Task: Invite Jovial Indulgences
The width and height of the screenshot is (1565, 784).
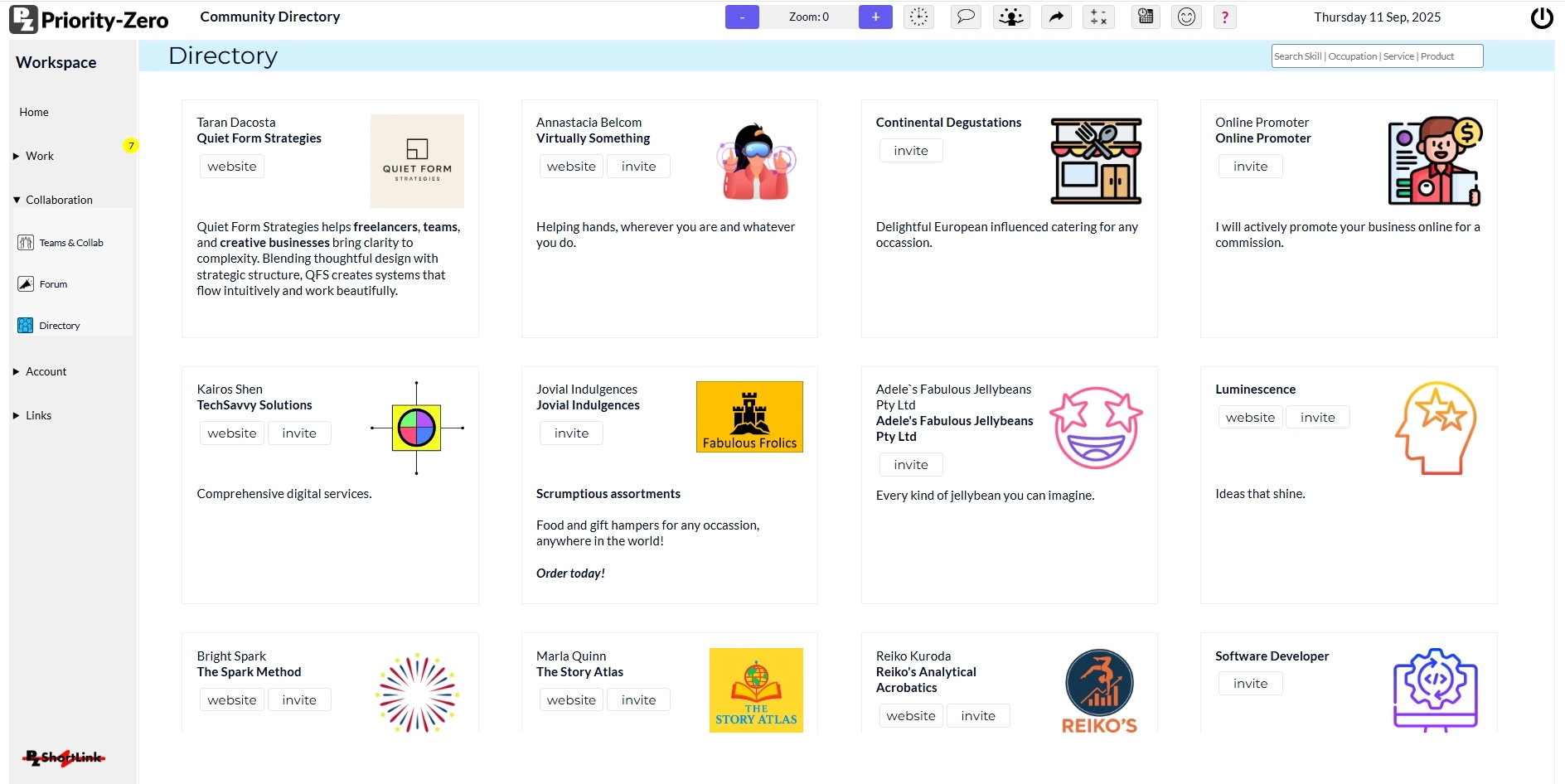Action: (x=571, y=433)
